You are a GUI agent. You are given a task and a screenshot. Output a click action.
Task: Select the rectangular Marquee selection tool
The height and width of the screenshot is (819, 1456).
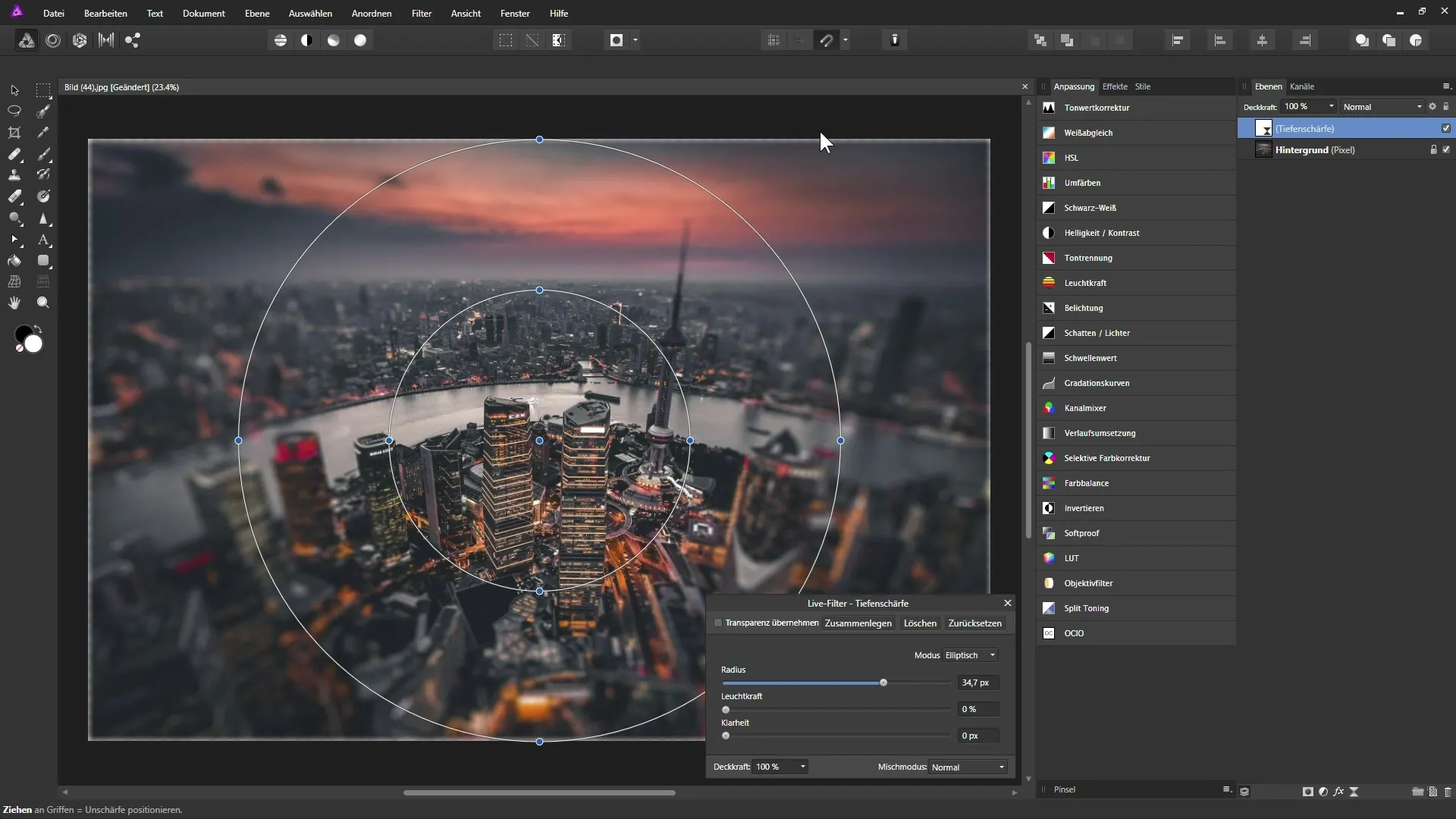click(x=43, y=90)
